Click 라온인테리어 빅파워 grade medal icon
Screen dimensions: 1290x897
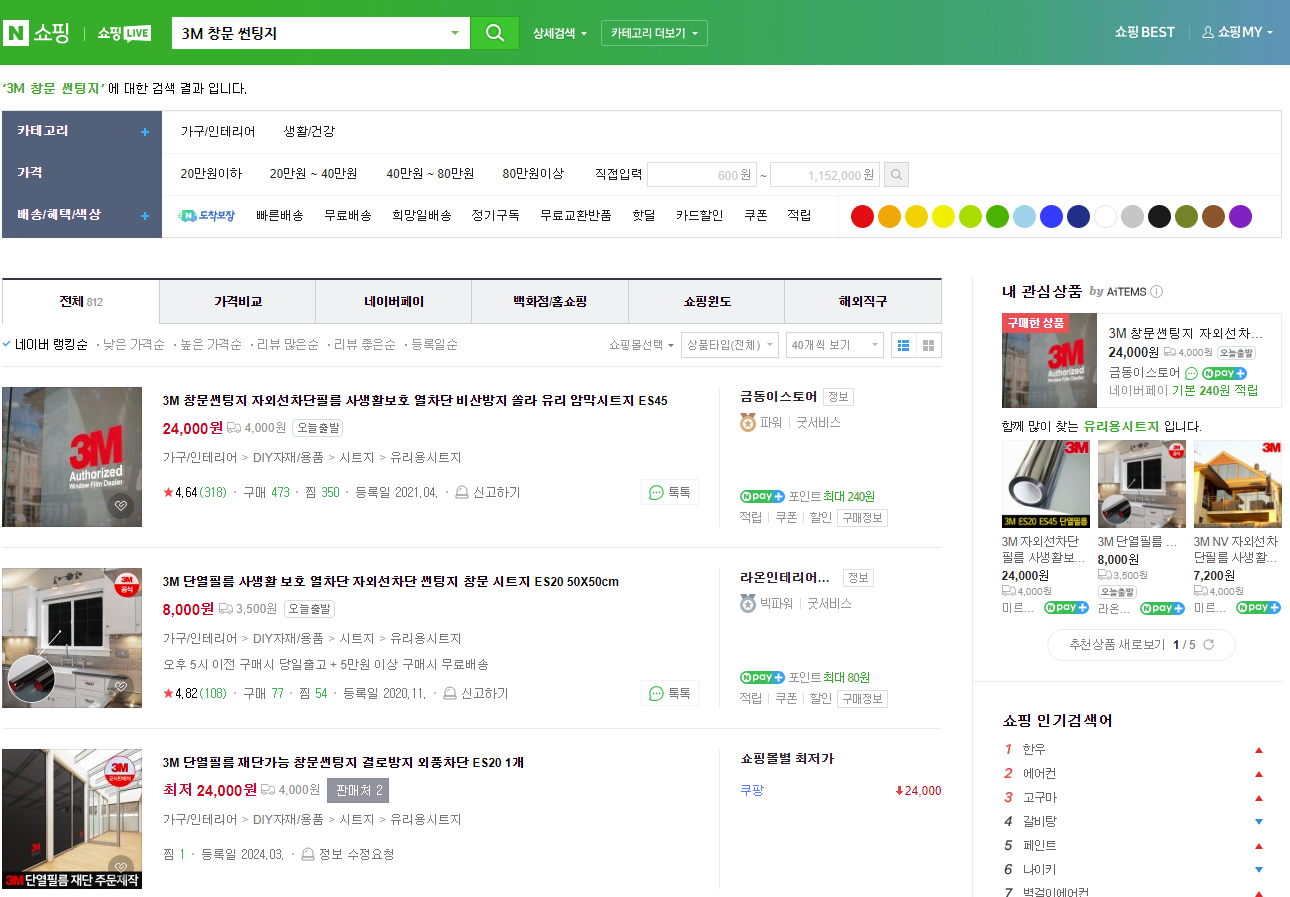coord(748,604)
